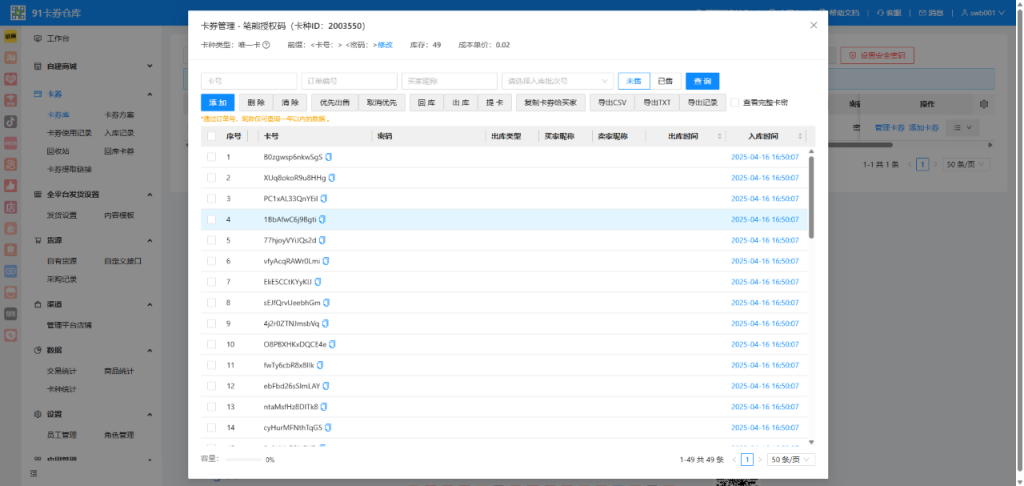Click the sort arrows on 入库时间 column
This screenshot has height=486, width=1024.
click(800, 136)
